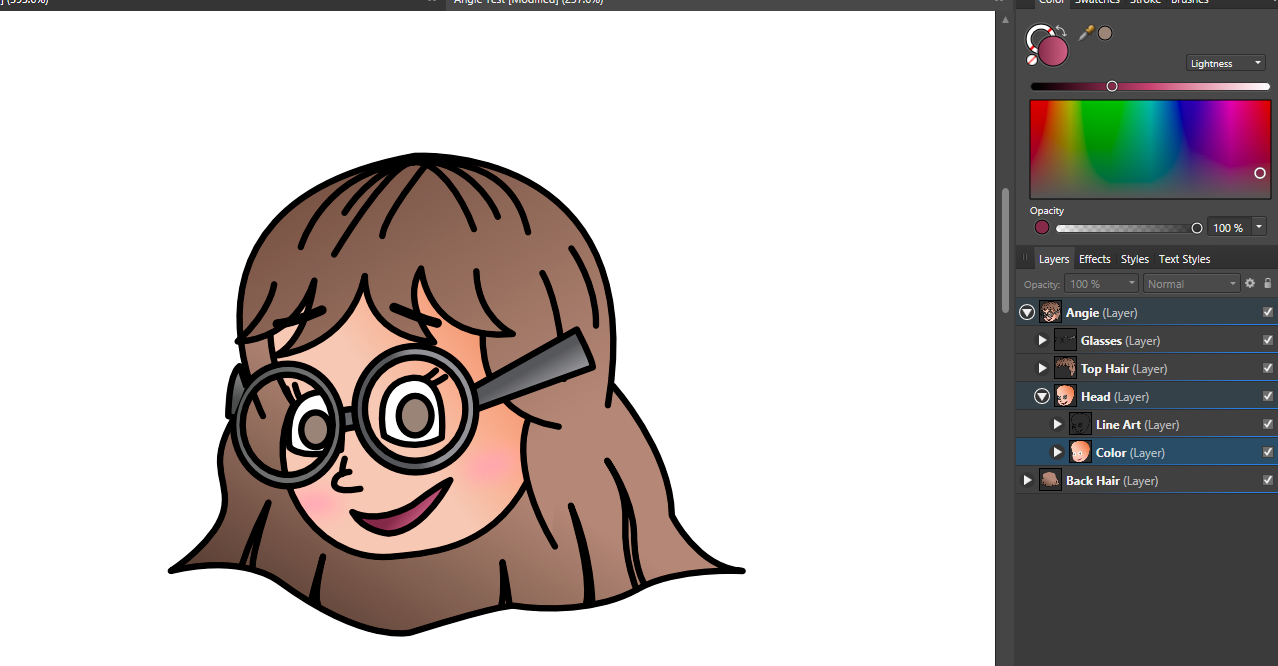
Task: Click the Back Hair layer thumbnail
Action: click(1050, 480)
